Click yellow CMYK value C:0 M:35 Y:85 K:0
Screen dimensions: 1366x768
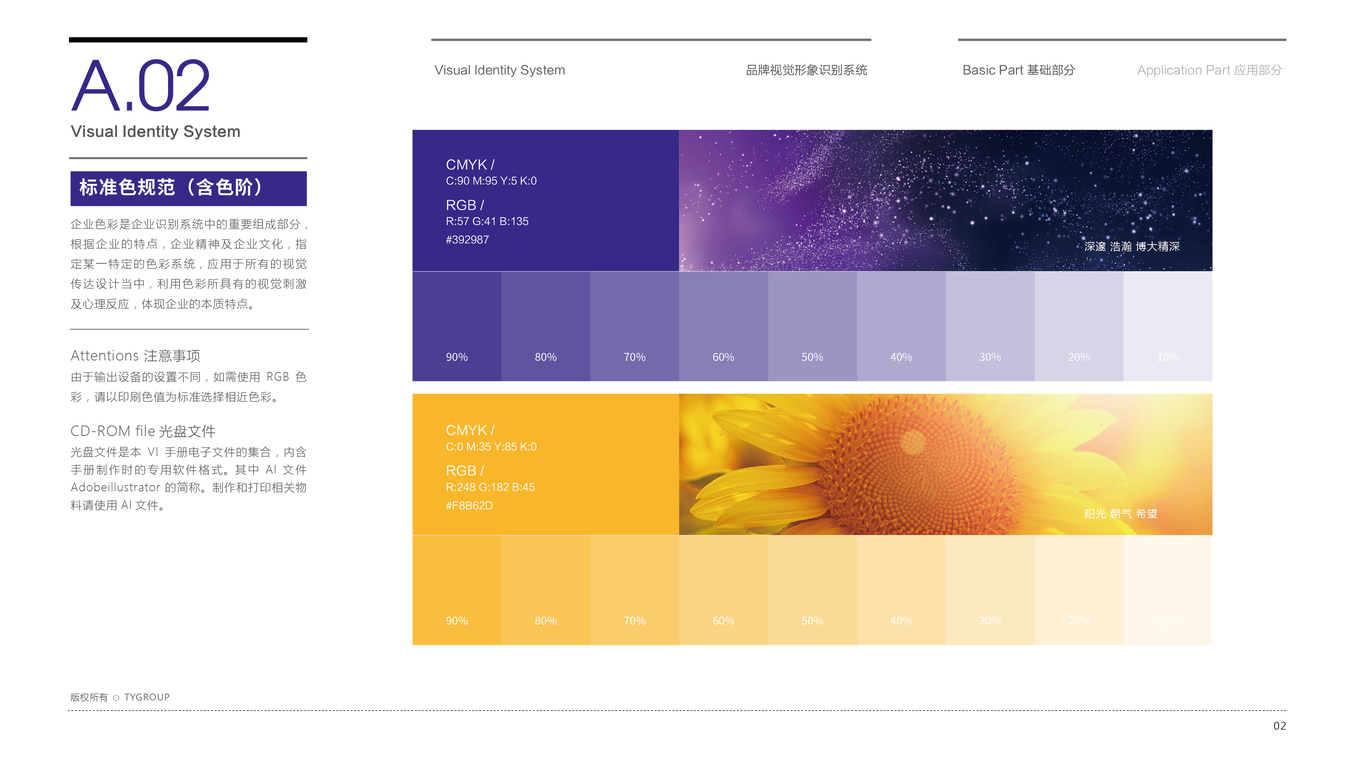491,447
